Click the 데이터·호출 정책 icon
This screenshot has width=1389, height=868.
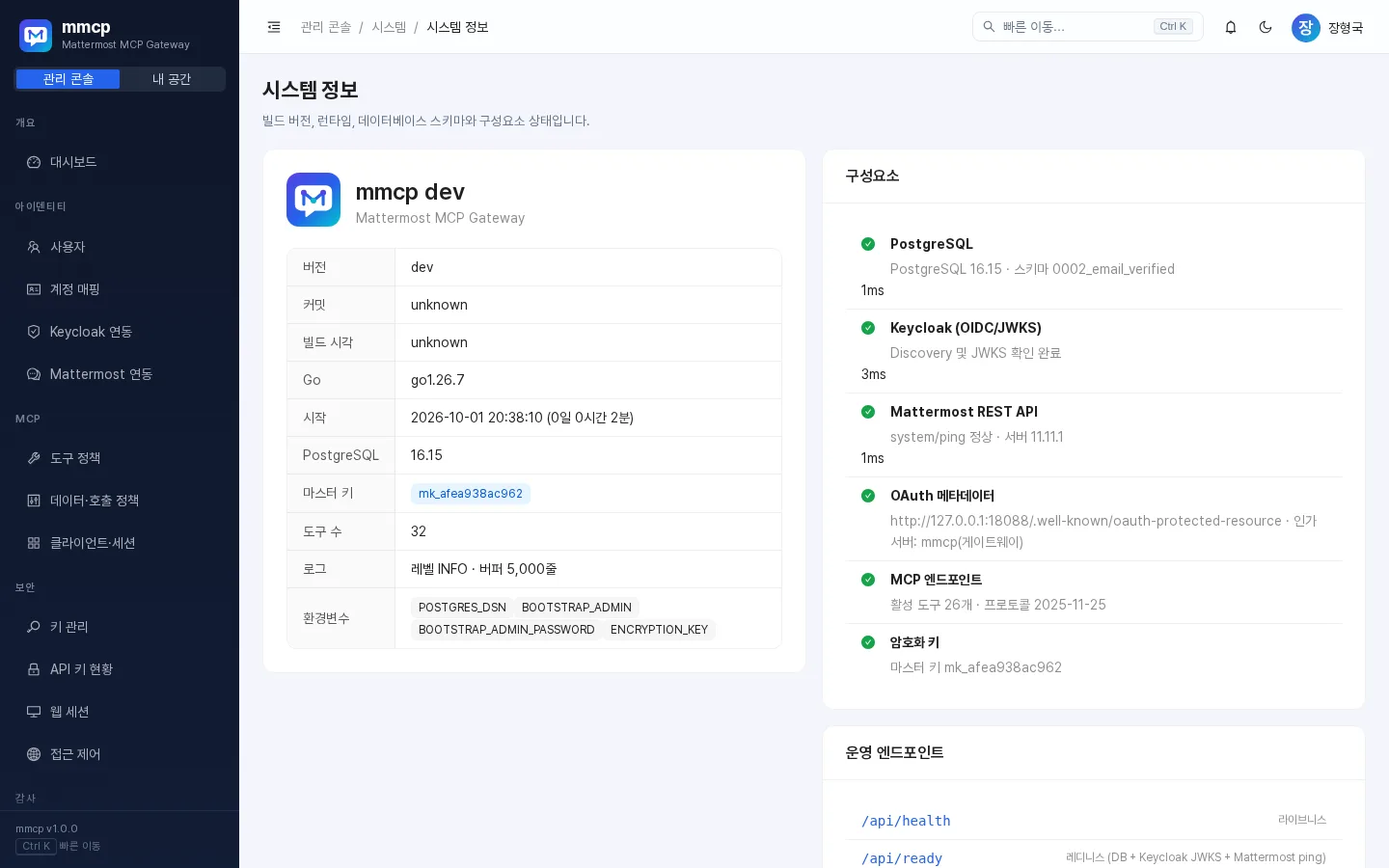click(x=34, y=501)
